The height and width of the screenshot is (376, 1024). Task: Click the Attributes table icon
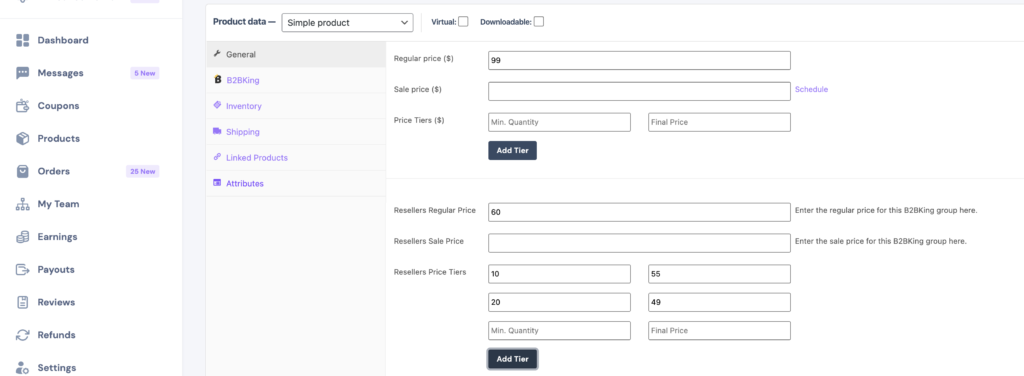(217, 183)
